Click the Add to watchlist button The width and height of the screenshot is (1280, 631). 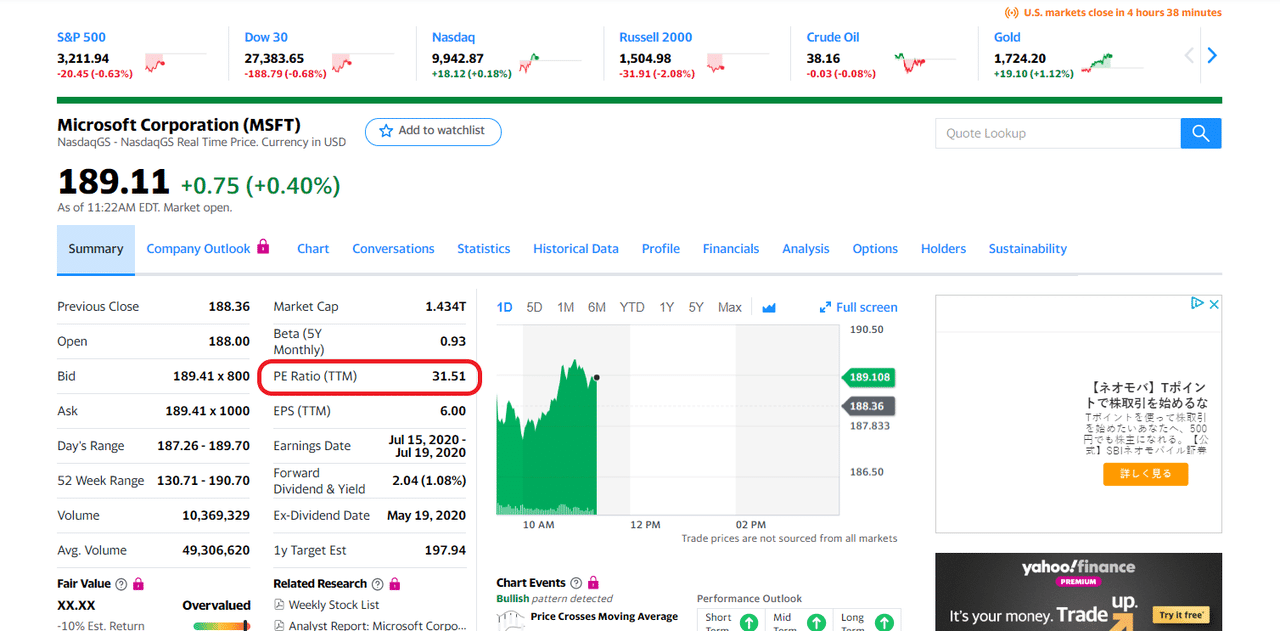point(433,131)
